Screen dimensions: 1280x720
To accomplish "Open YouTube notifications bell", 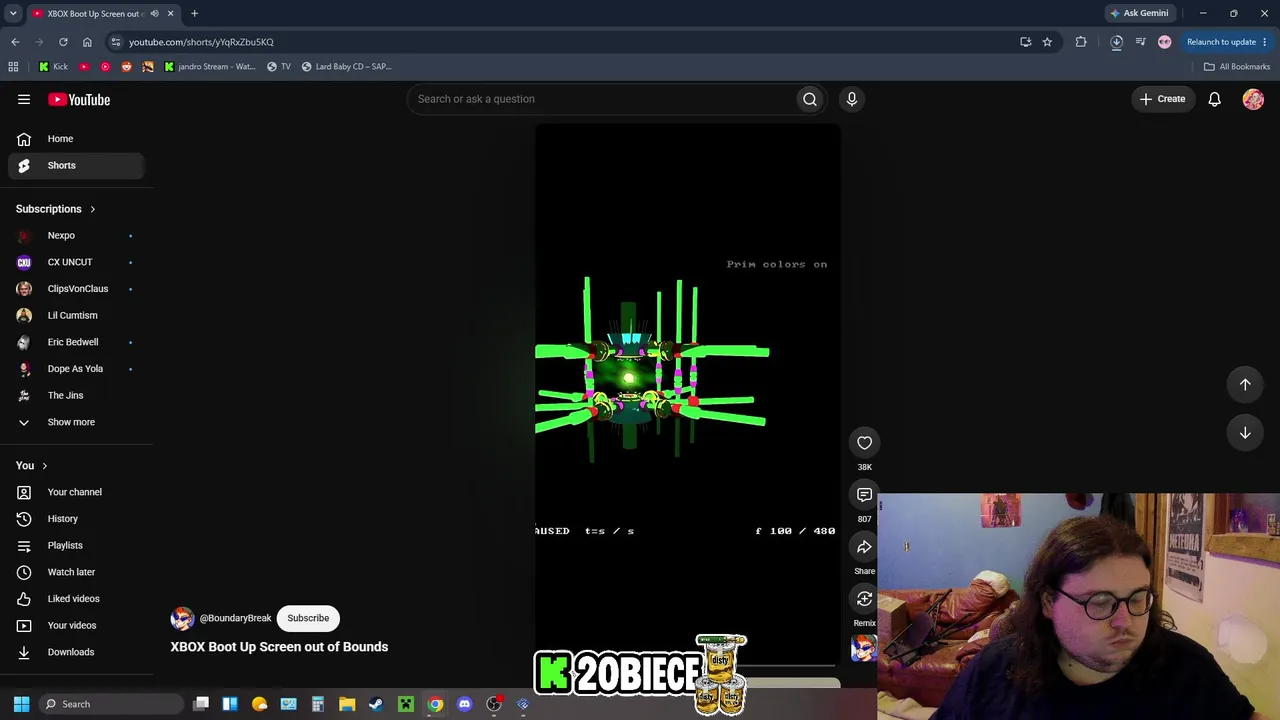I will (x=1214, y=99).
